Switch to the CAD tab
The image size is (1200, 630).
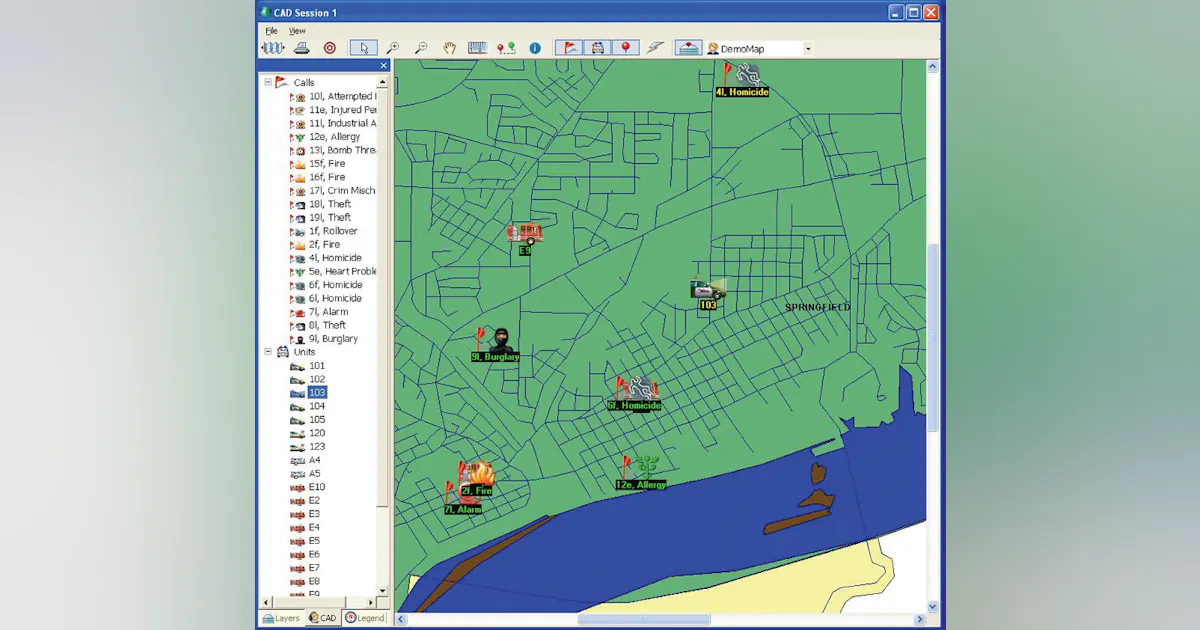point(322,618)
